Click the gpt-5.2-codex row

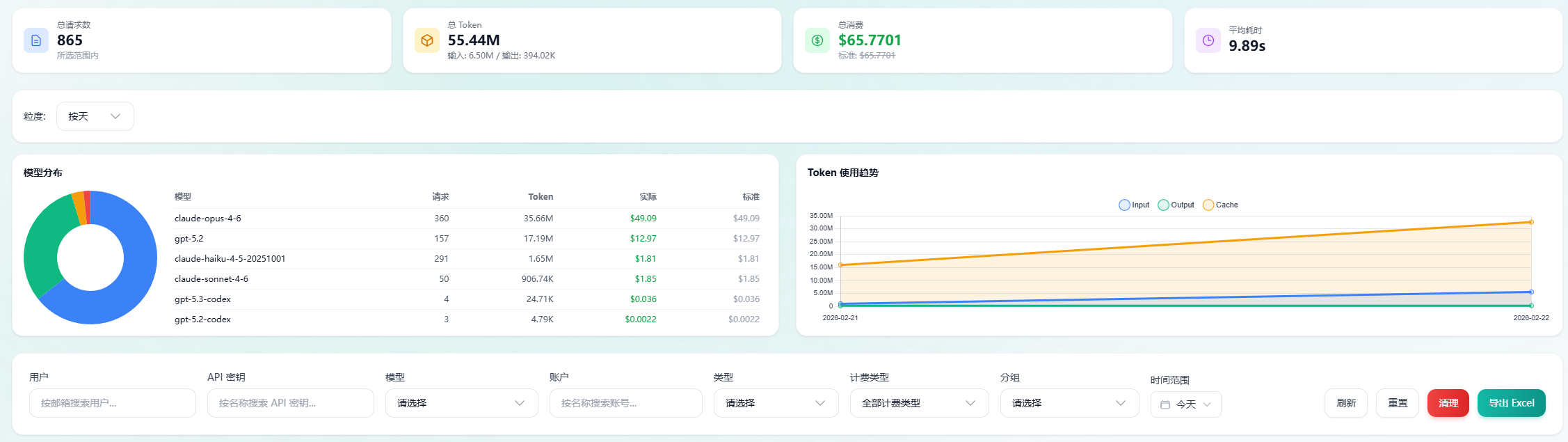[x=467, y=319]
